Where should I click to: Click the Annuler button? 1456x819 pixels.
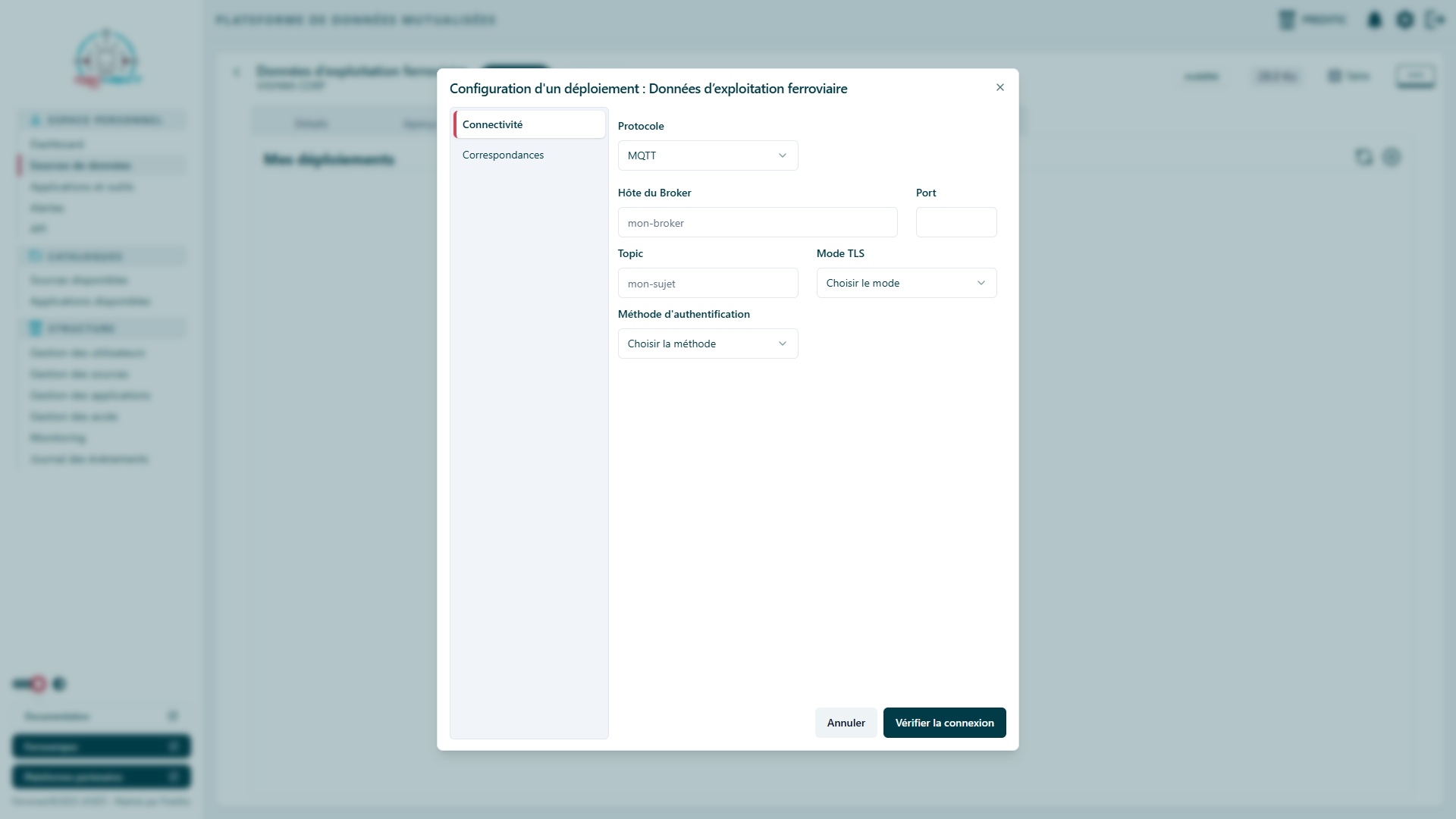pos(846,723)
